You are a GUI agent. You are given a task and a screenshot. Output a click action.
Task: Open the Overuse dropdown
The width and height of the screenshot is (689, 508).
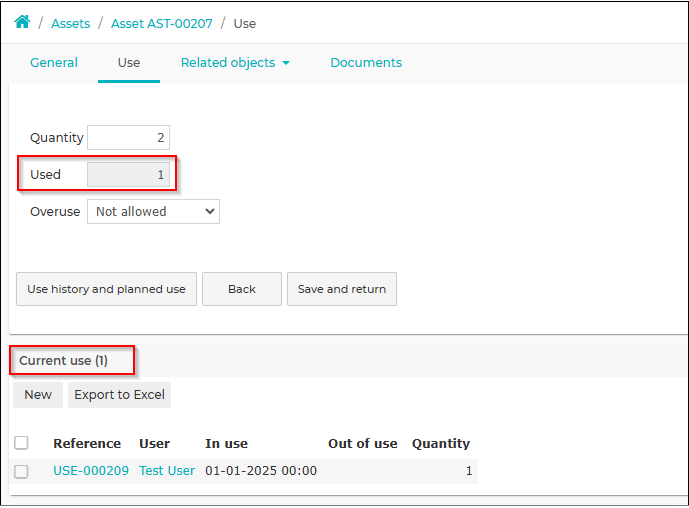pos(153,212)
